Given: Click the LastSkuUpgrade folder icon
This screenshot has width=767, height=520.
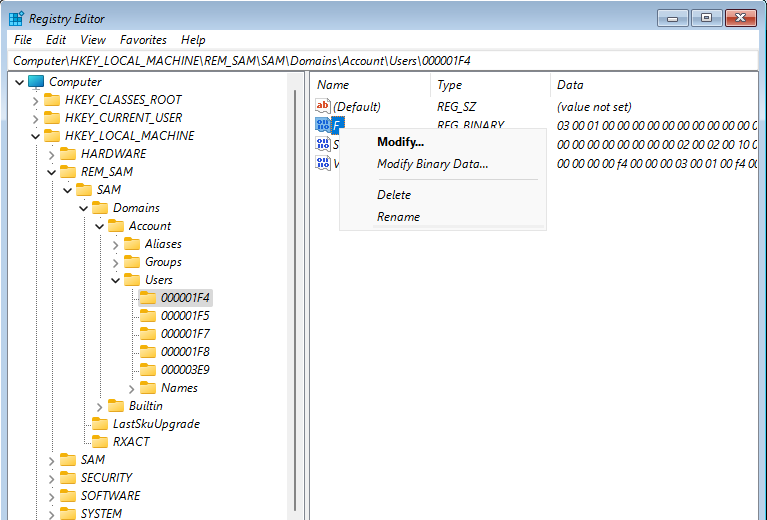Looking at the screenshot, I should pos(100,424).
